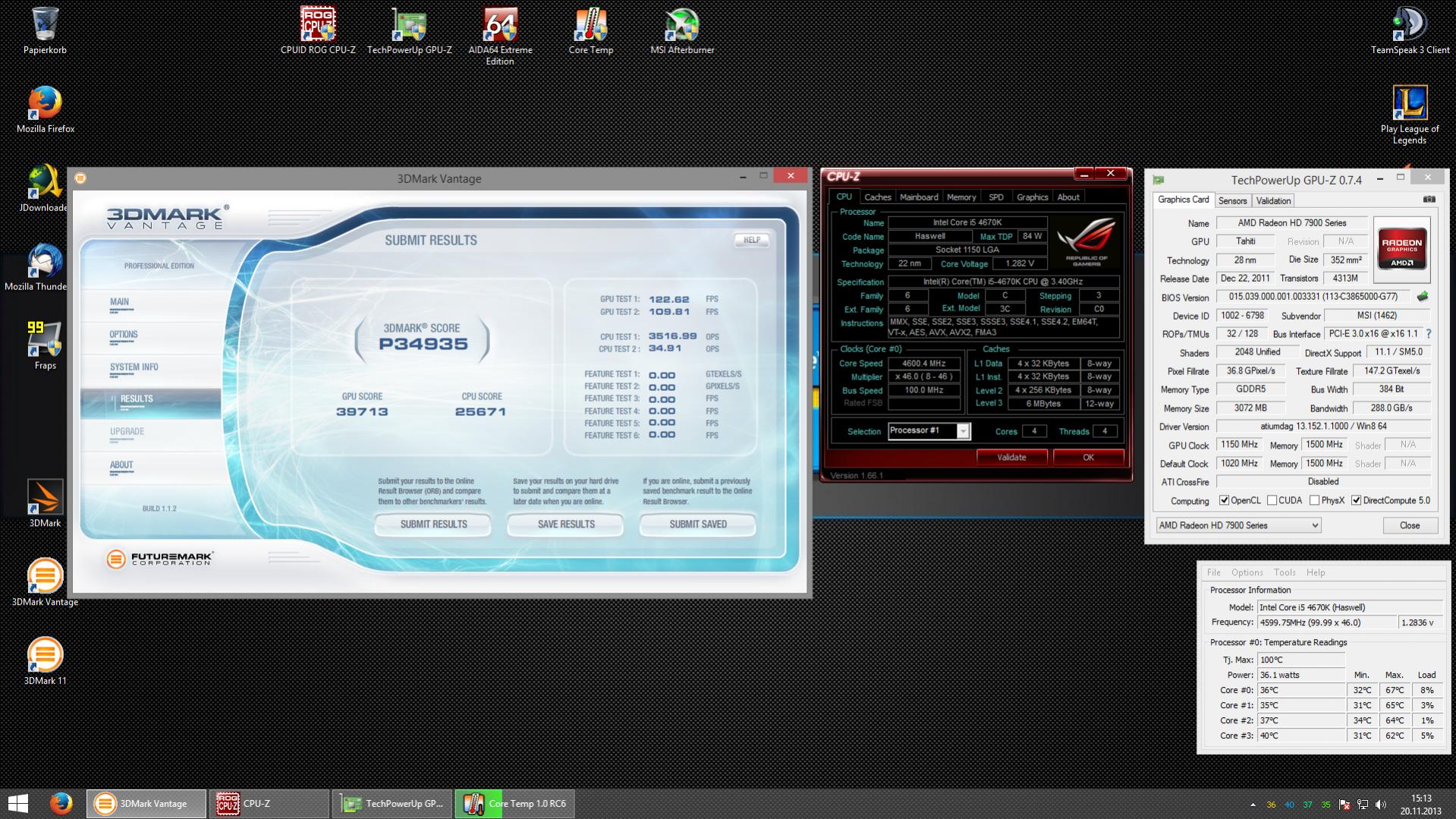Open network tray icon

click(x=1363, y=805)
